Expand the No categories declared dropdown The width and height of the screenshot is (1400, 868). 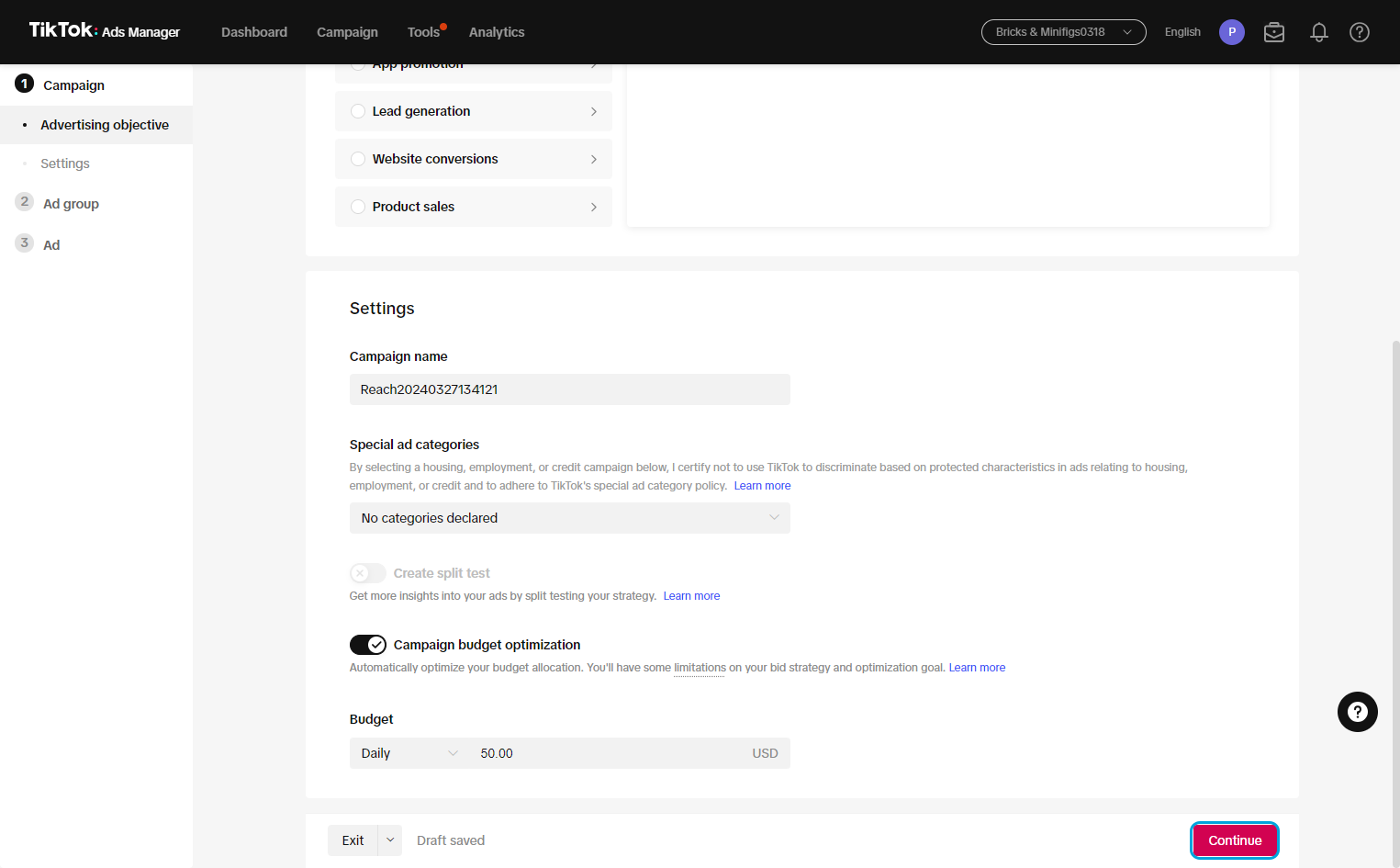pyautogui.click(x=569, y=518)
